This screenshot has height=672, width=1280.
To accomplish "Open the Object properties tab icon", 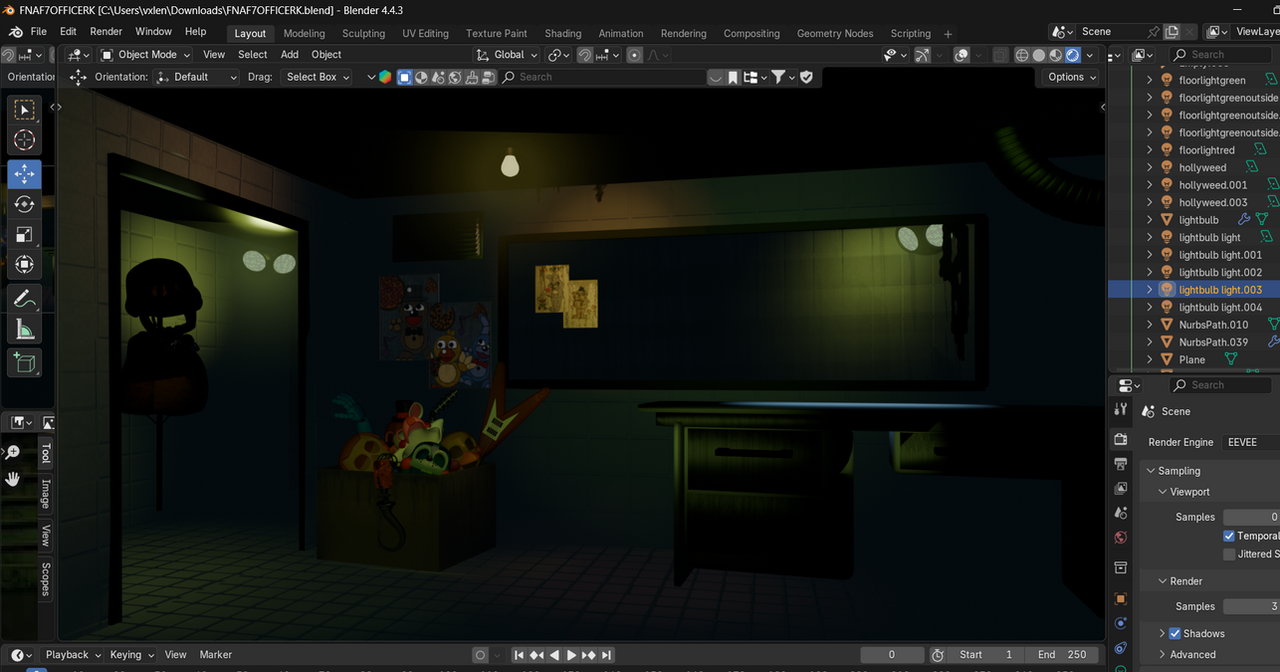I will 1121,599.
